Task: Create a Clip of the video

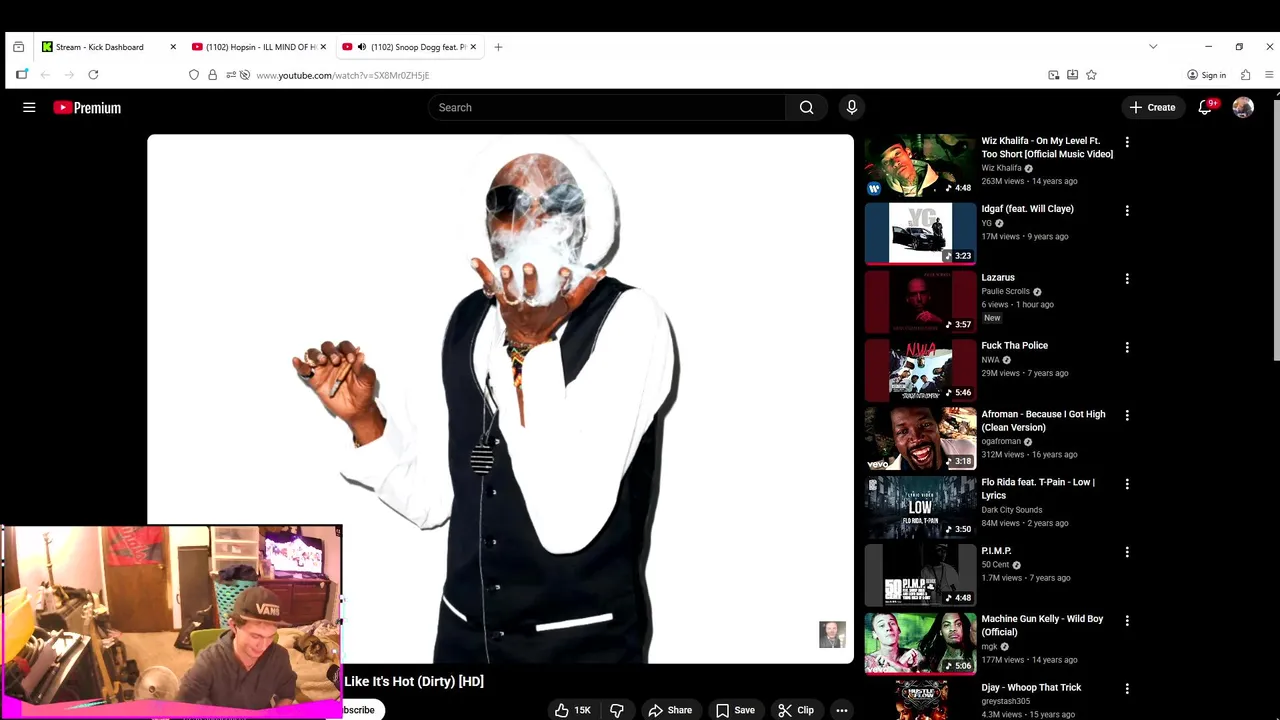Action: 797,710
